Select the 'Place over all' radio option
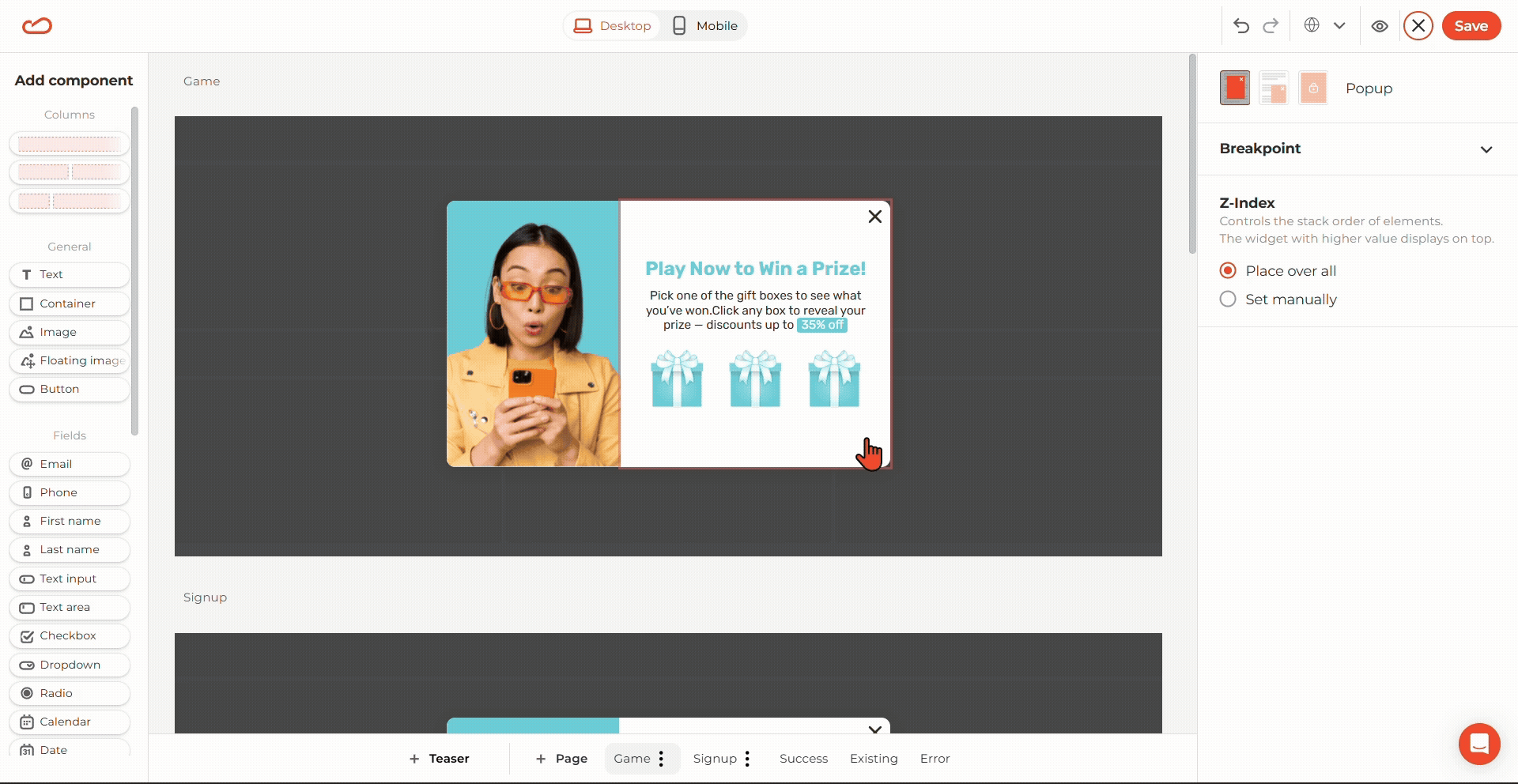 (1228, 271)
